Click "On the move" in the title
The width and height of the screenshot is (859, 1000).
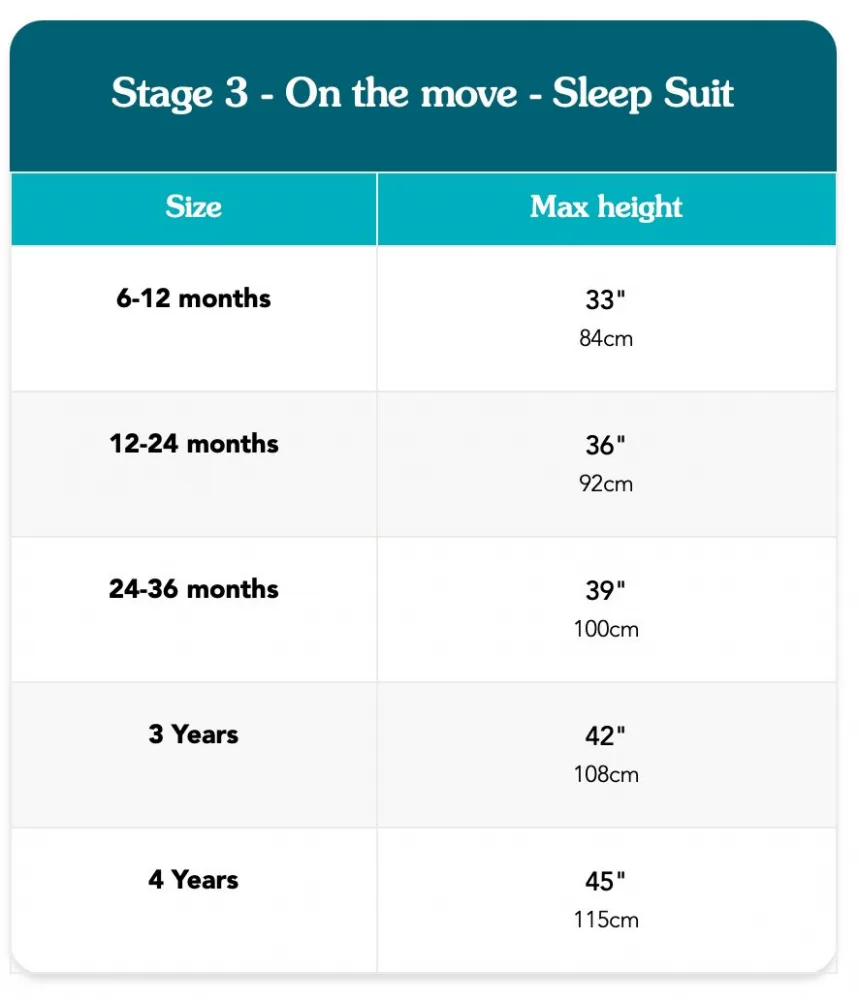(401, 94)
